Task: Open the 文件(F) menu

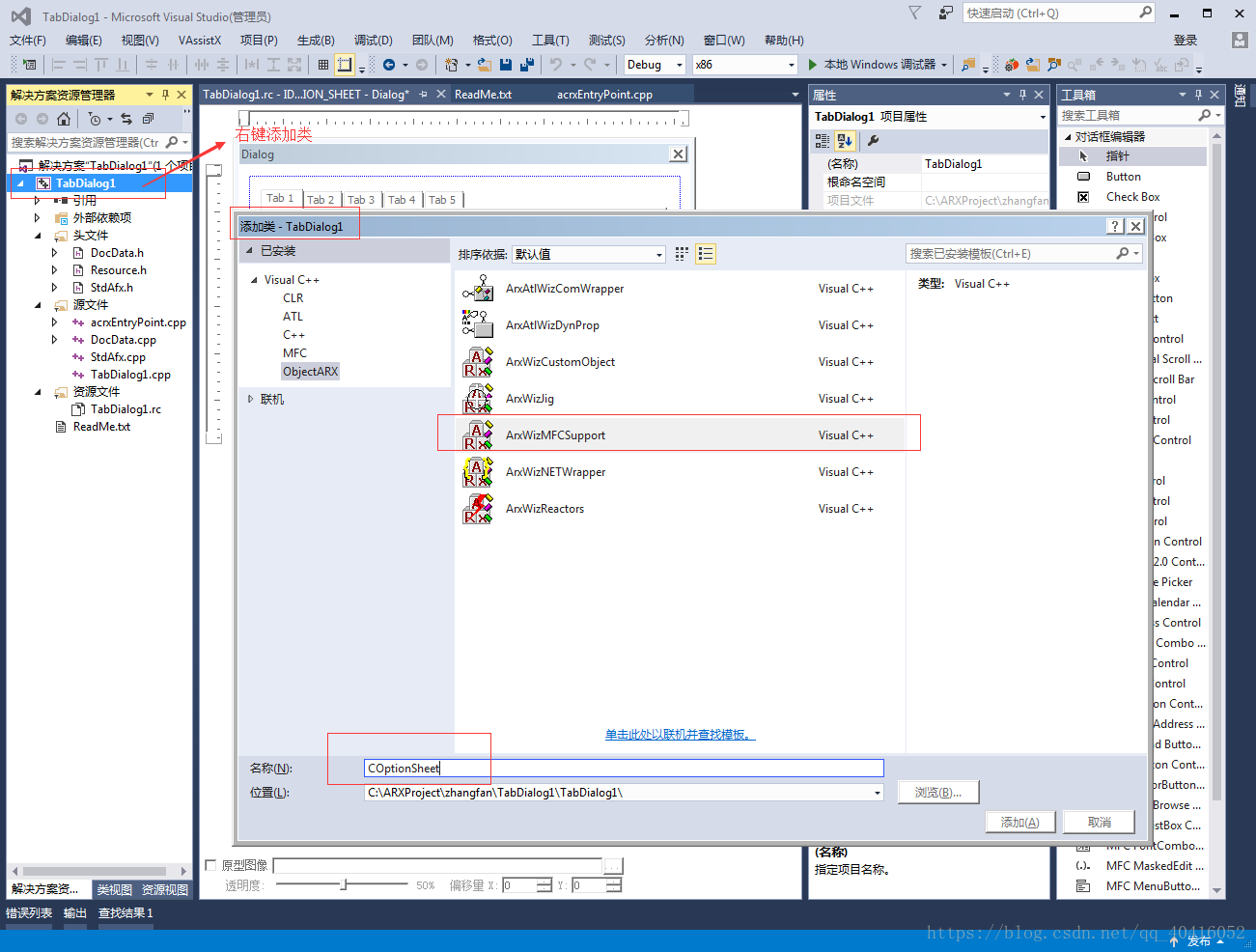Action: 28,40
